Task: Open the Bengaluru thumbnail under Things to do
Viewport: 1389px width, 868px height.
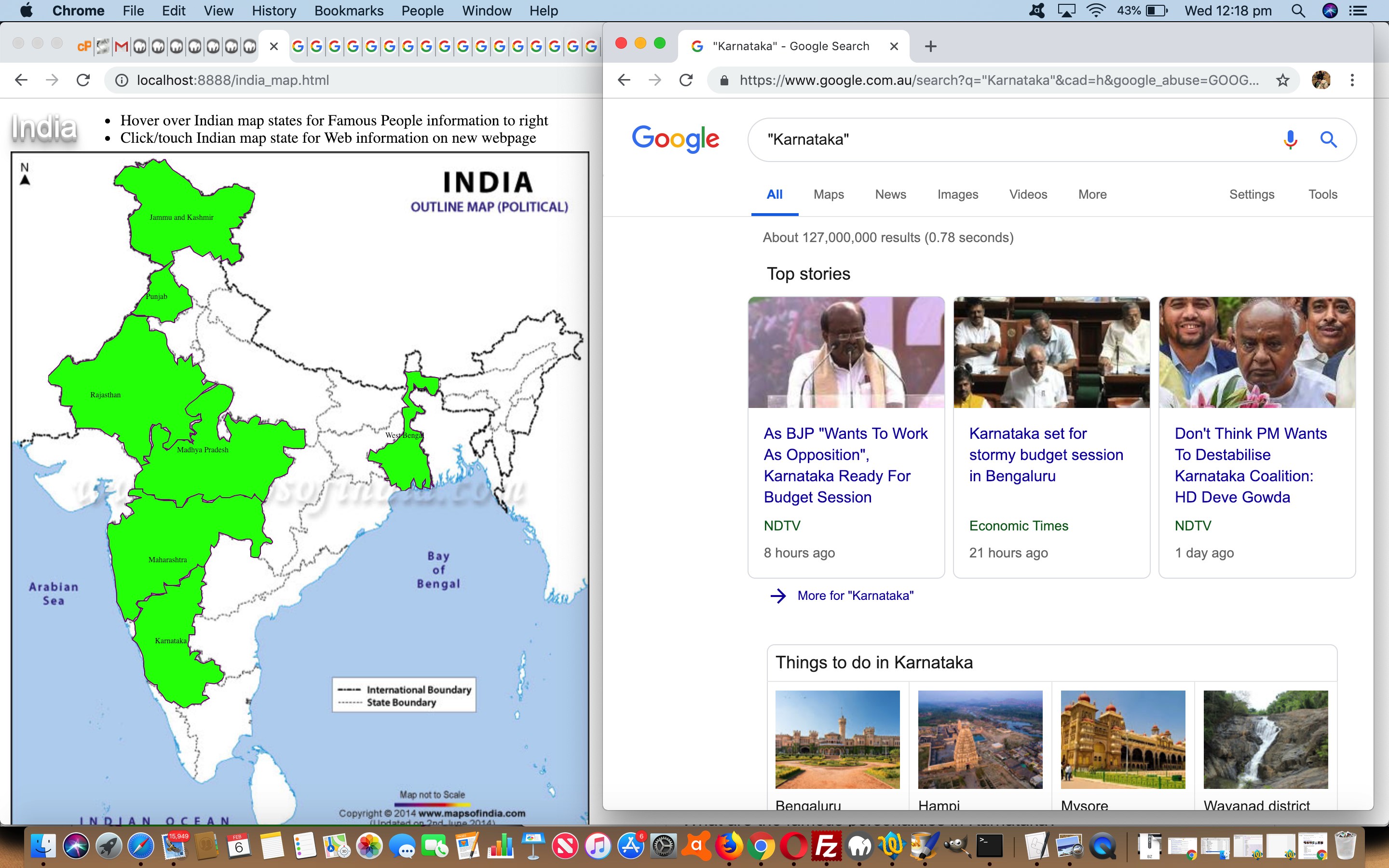Action: pos(837,739)
